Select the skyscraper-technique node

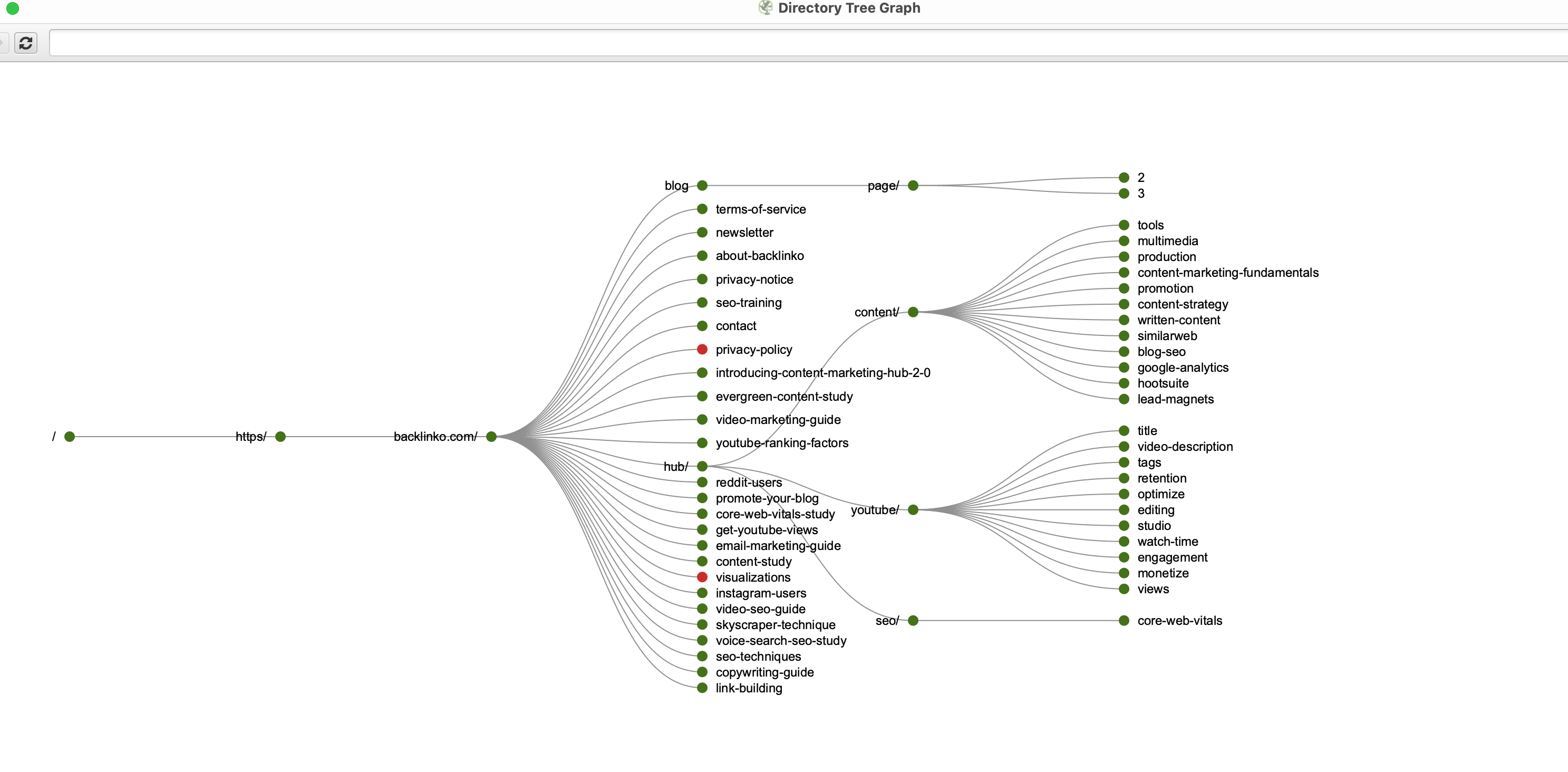point(702,625)
